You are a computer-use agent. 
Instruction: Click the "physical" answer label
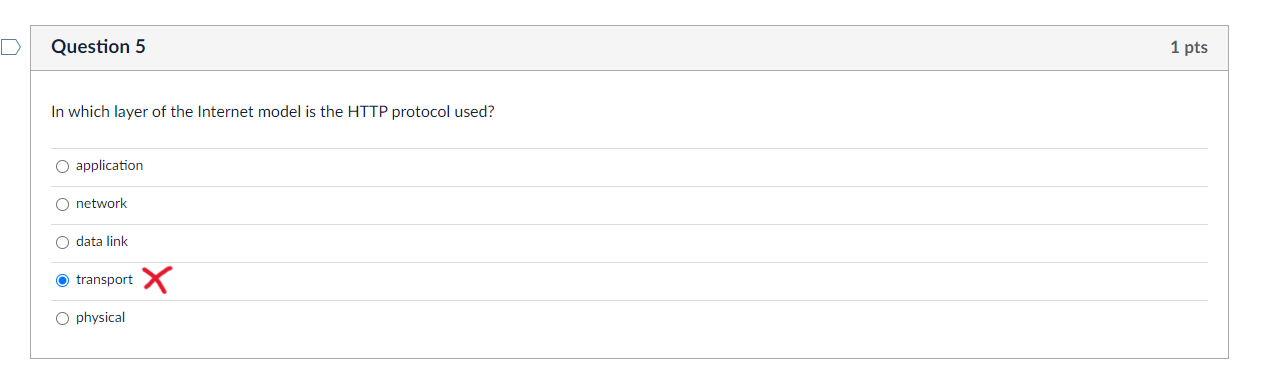(x=100, y=318)
